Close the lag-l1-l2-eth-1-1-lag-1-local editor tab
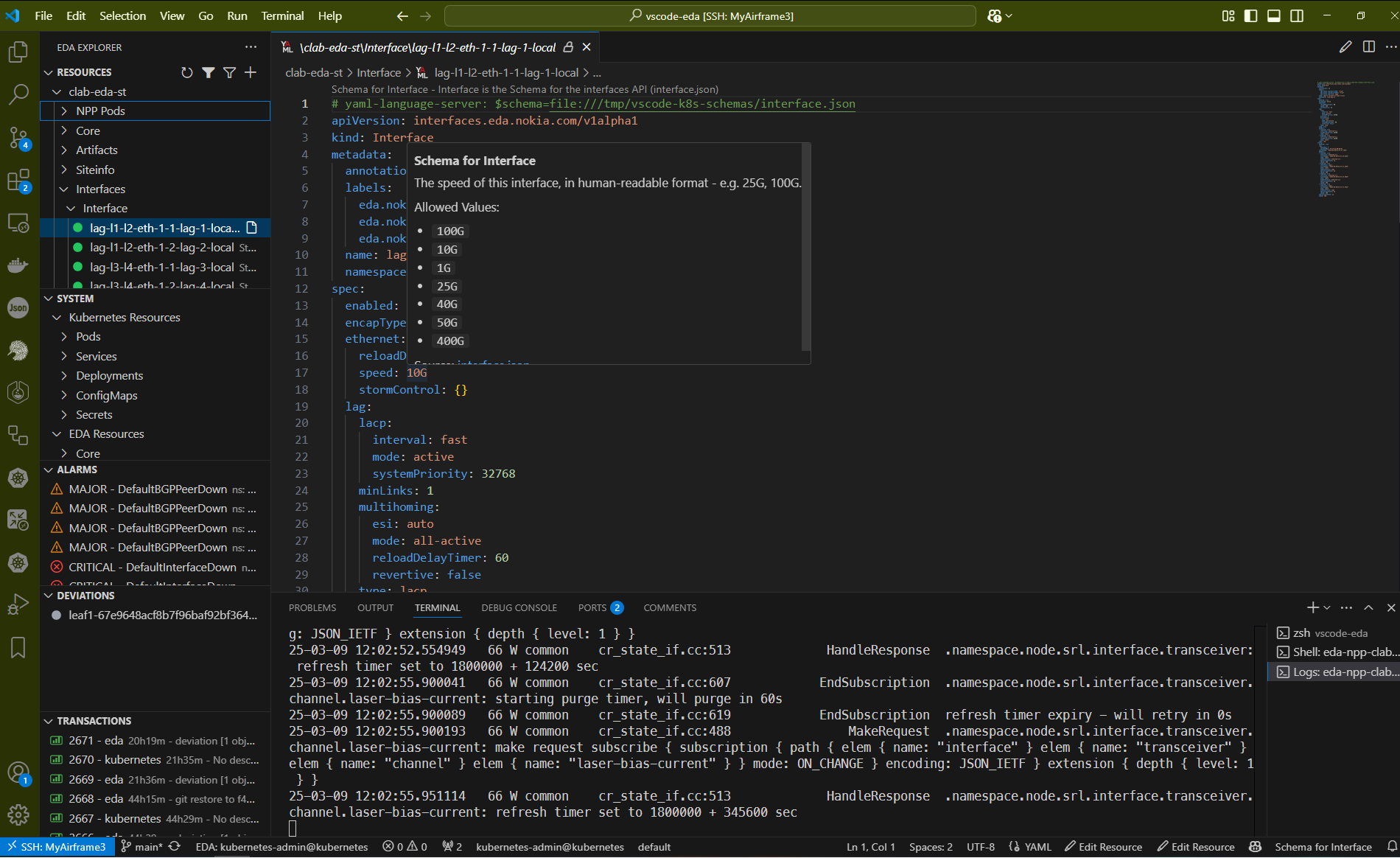This screenshot has width=1400, height=858. pos(587,47)
